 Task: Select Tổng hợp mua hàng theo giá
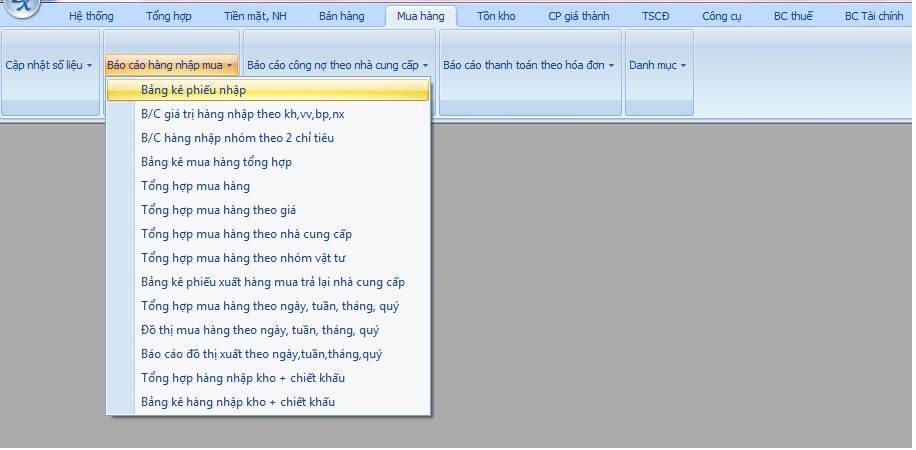[x=218, y=210]
